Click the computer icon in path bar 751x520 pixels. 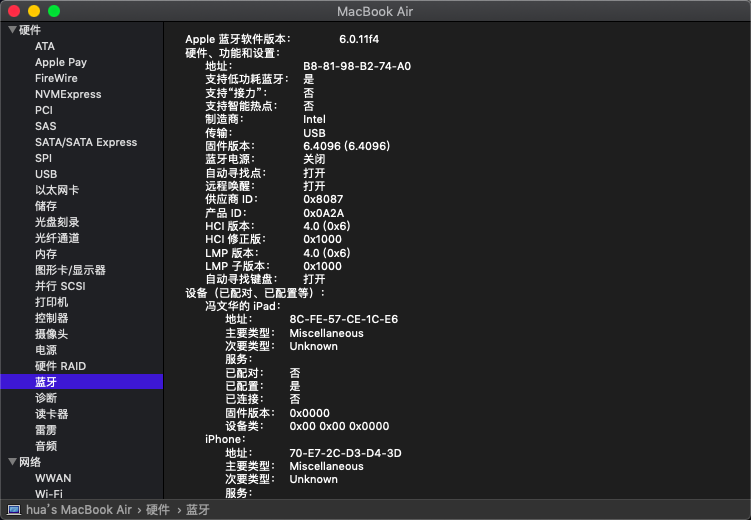14,510
